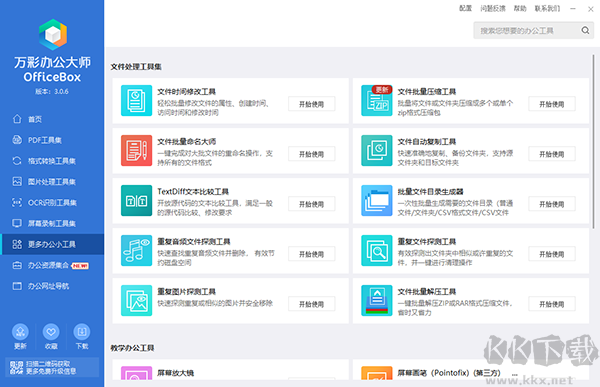Start using 文件自动复制工具 with 开始使用
The image size is (600, 387).
click(552, 154)
